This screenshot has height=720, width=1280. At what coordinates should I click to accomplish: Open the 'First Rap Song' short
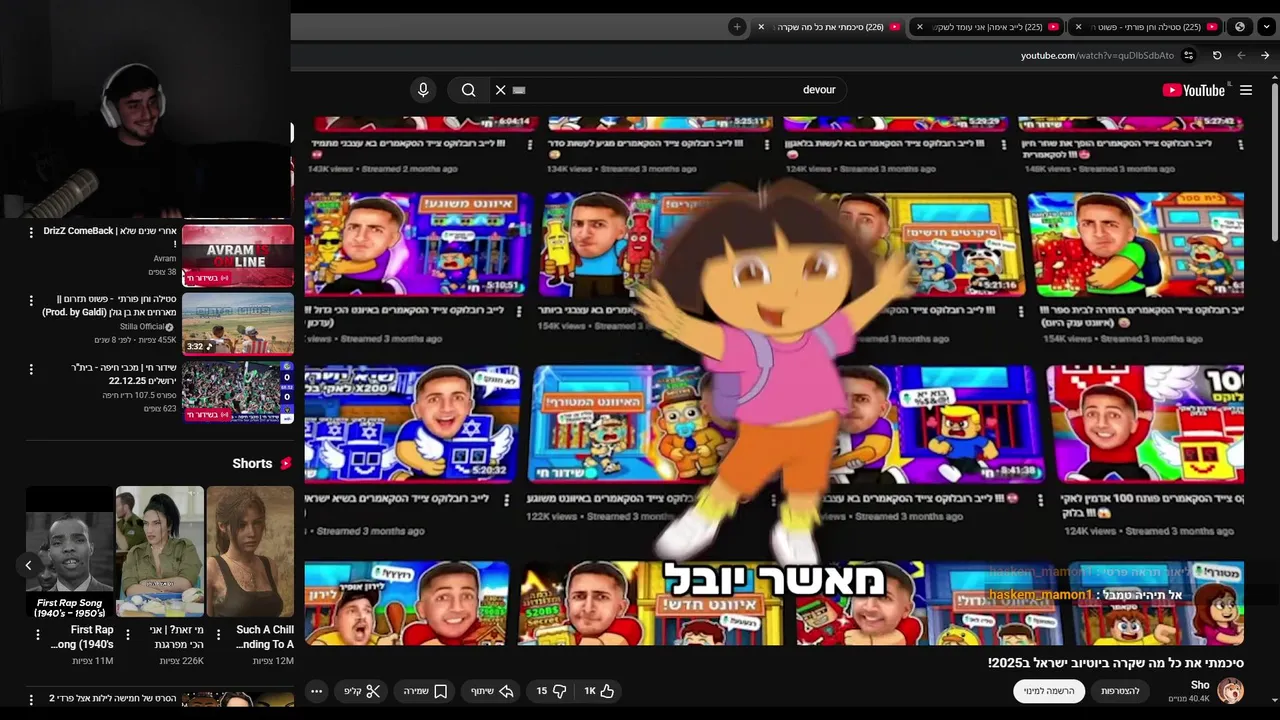click(x=70, y=552)
